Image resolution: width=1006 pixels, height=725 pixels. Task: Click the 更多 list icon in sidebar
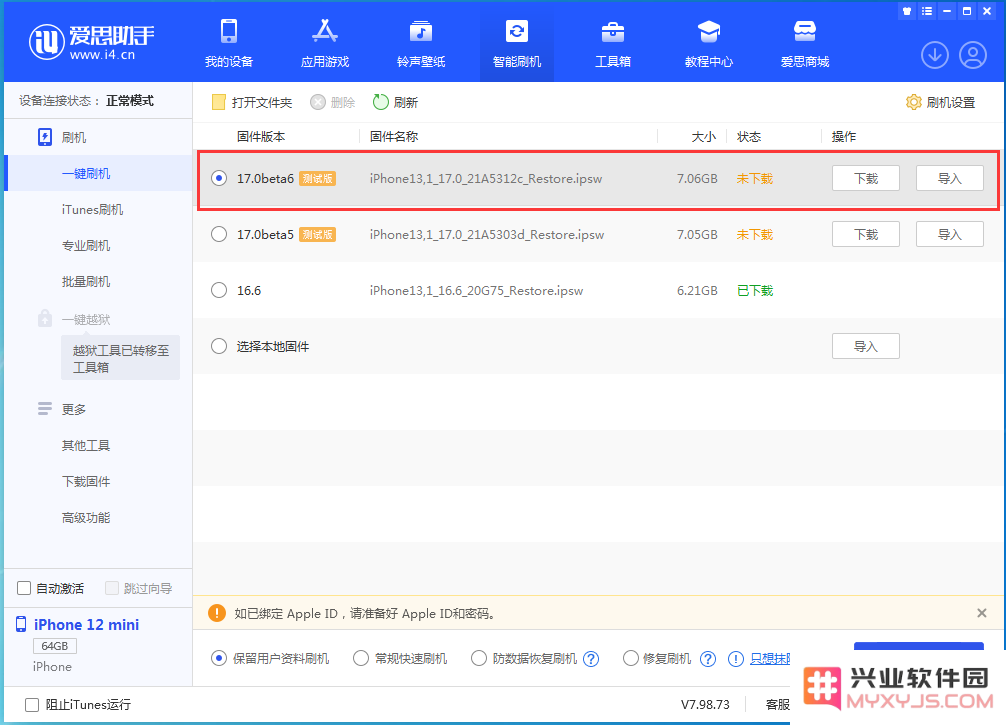(45, 409)
